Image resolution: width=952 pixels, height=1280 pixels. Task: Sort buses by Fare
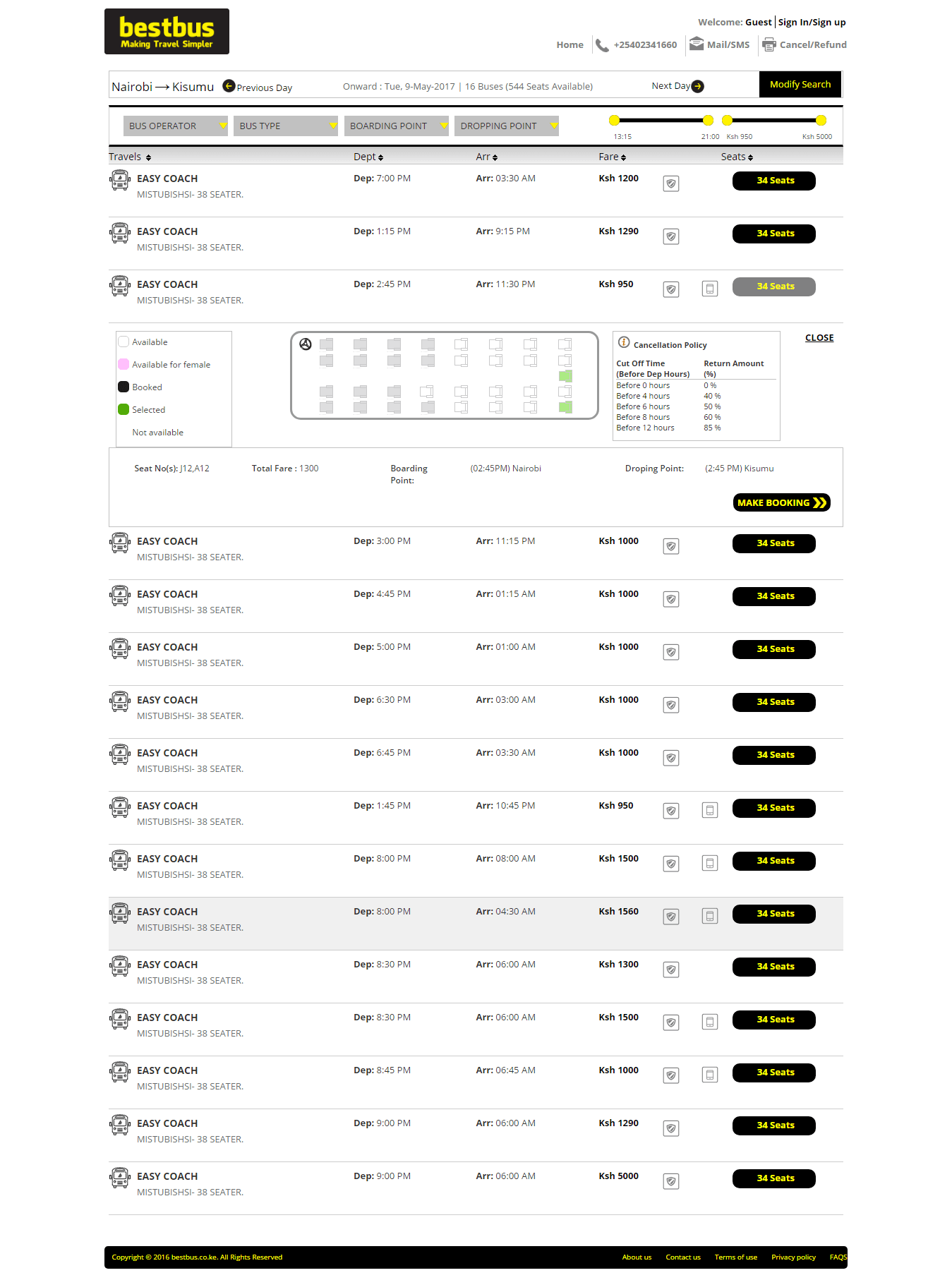tap(613, 157)
